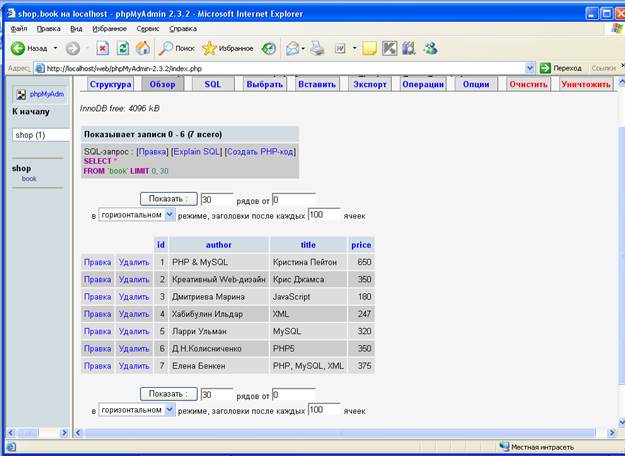Screen dimensions: 625x456
Task: Open the Экспорт tab
Action: coord(370,84)
